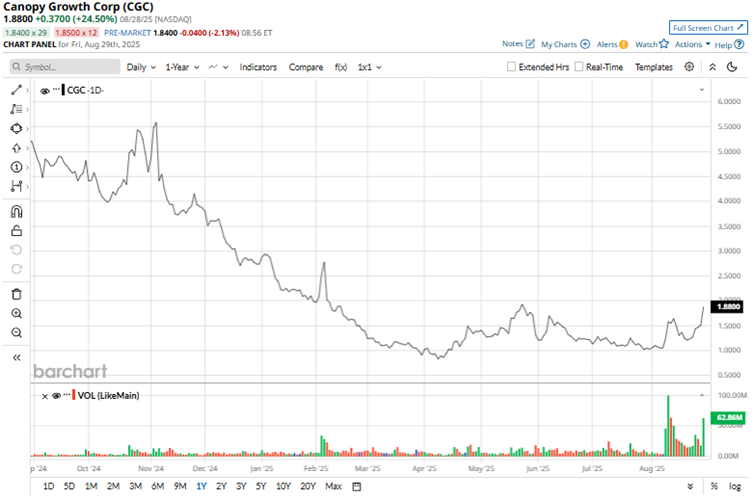Image resolution: width=752 pixels, height=499 pixels.
Task: Enable the Real-Time checkbox
Action: (579, 67)
